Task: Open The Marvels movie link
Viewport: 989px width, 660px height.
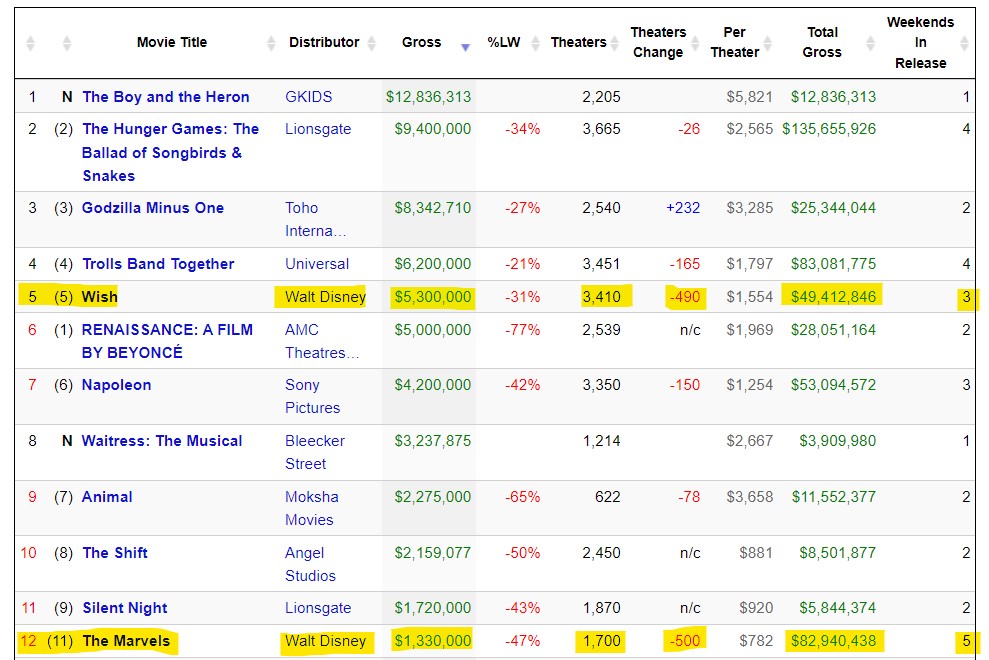Action: tap(126, 641)
